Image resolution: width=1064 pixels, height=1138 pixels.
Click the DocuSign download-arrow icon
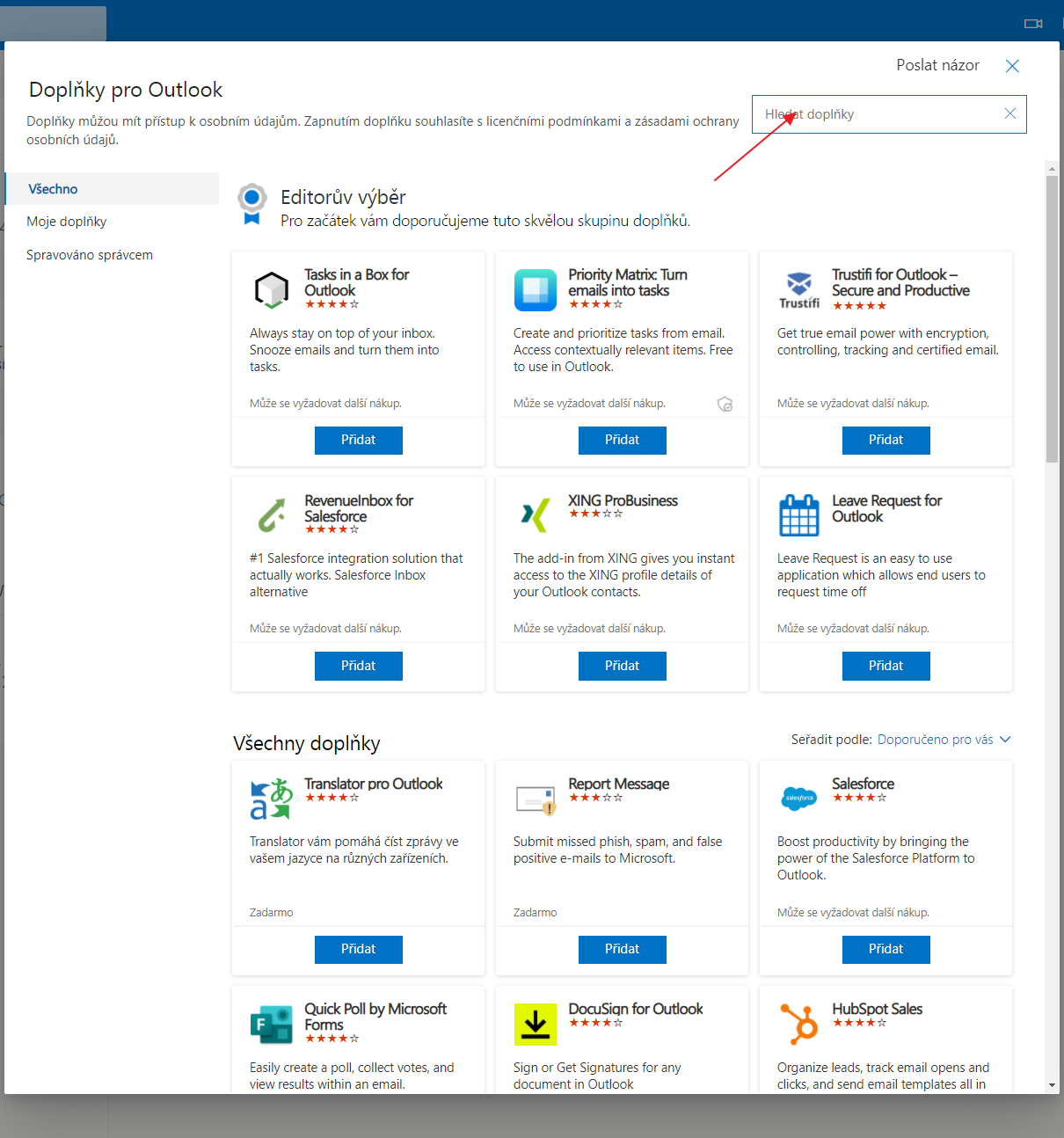536,1025
